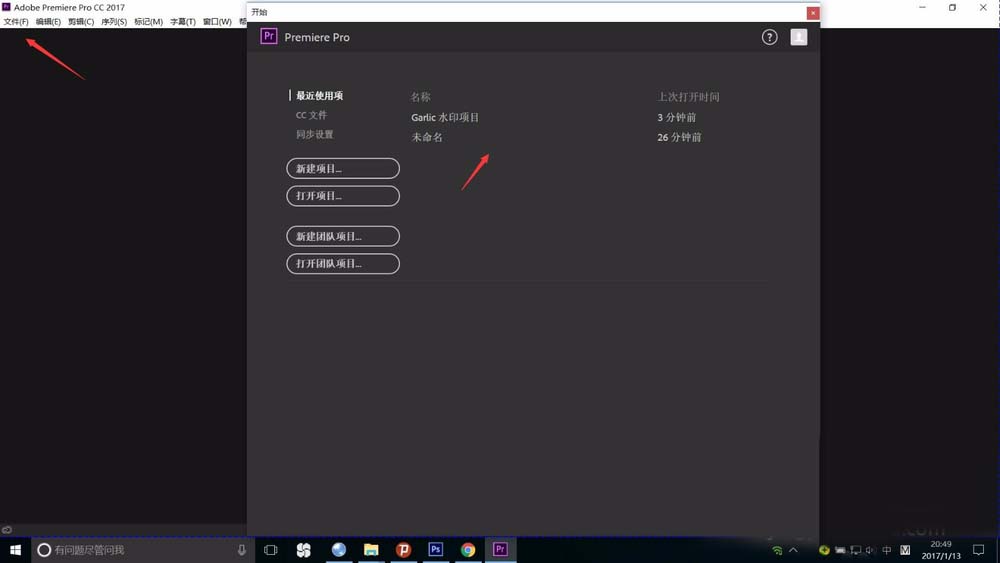This screenshot has height=563, width=1000.
Task: Open the four-petal app taskbar icon
Action: click(x=304, y=550)
